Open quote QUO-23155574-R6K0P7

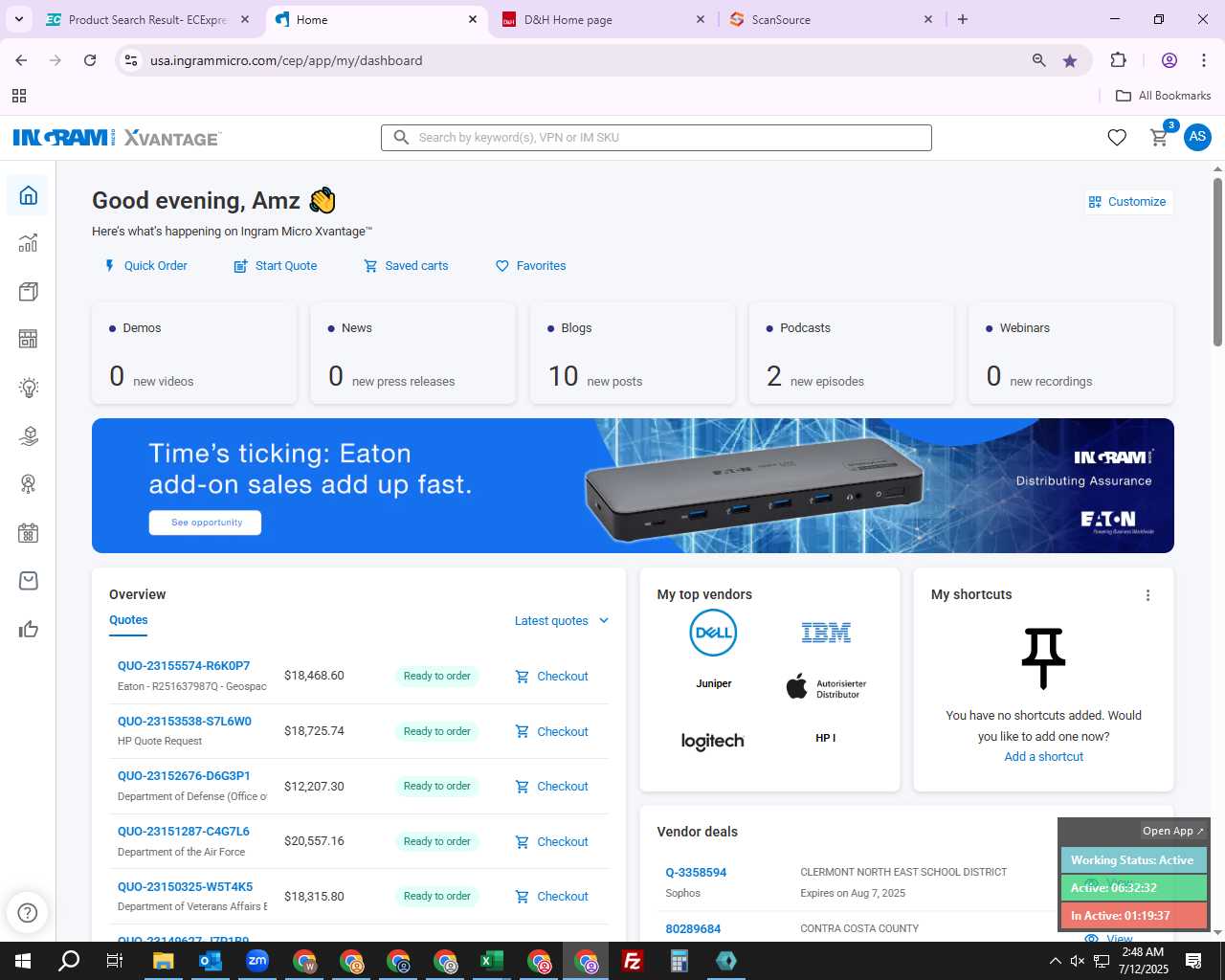[x=184, y=666]
